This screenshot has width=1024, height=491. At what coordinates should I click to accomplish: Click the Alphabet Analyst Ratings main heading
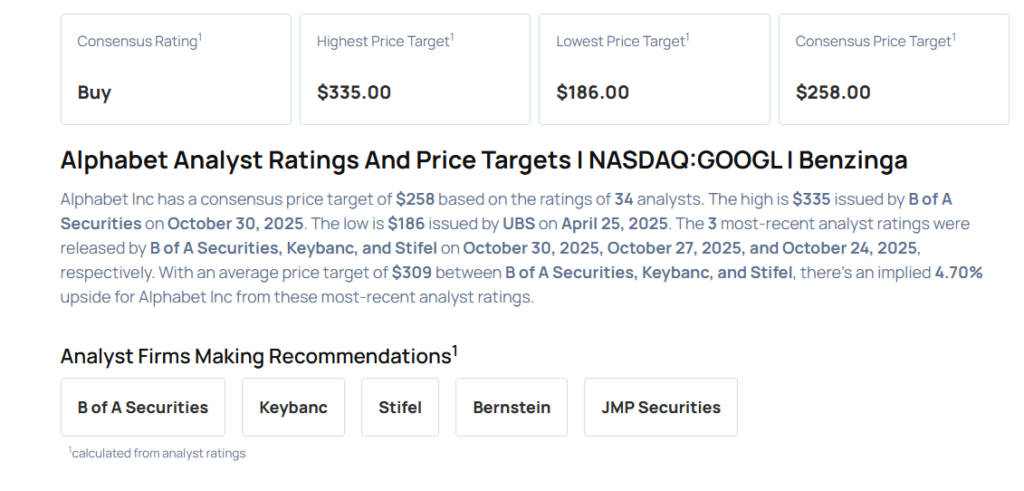484,160
